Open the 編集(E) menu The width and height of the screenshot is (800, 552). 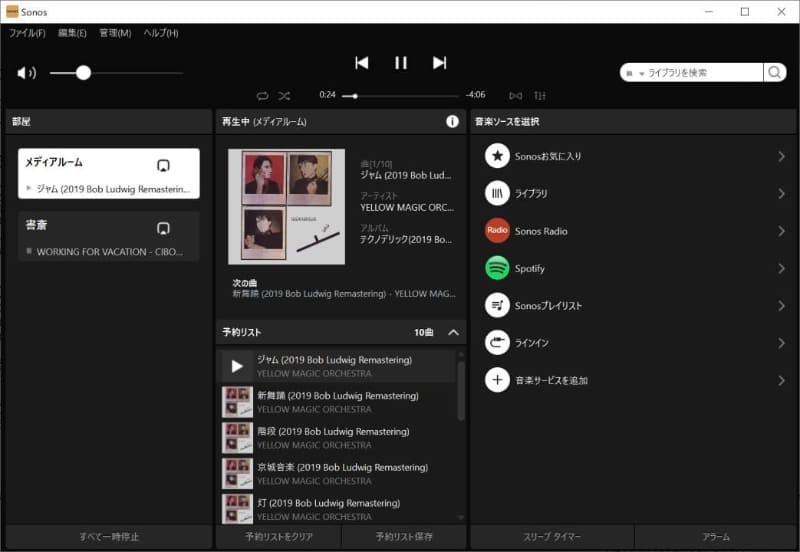point(72,33)
